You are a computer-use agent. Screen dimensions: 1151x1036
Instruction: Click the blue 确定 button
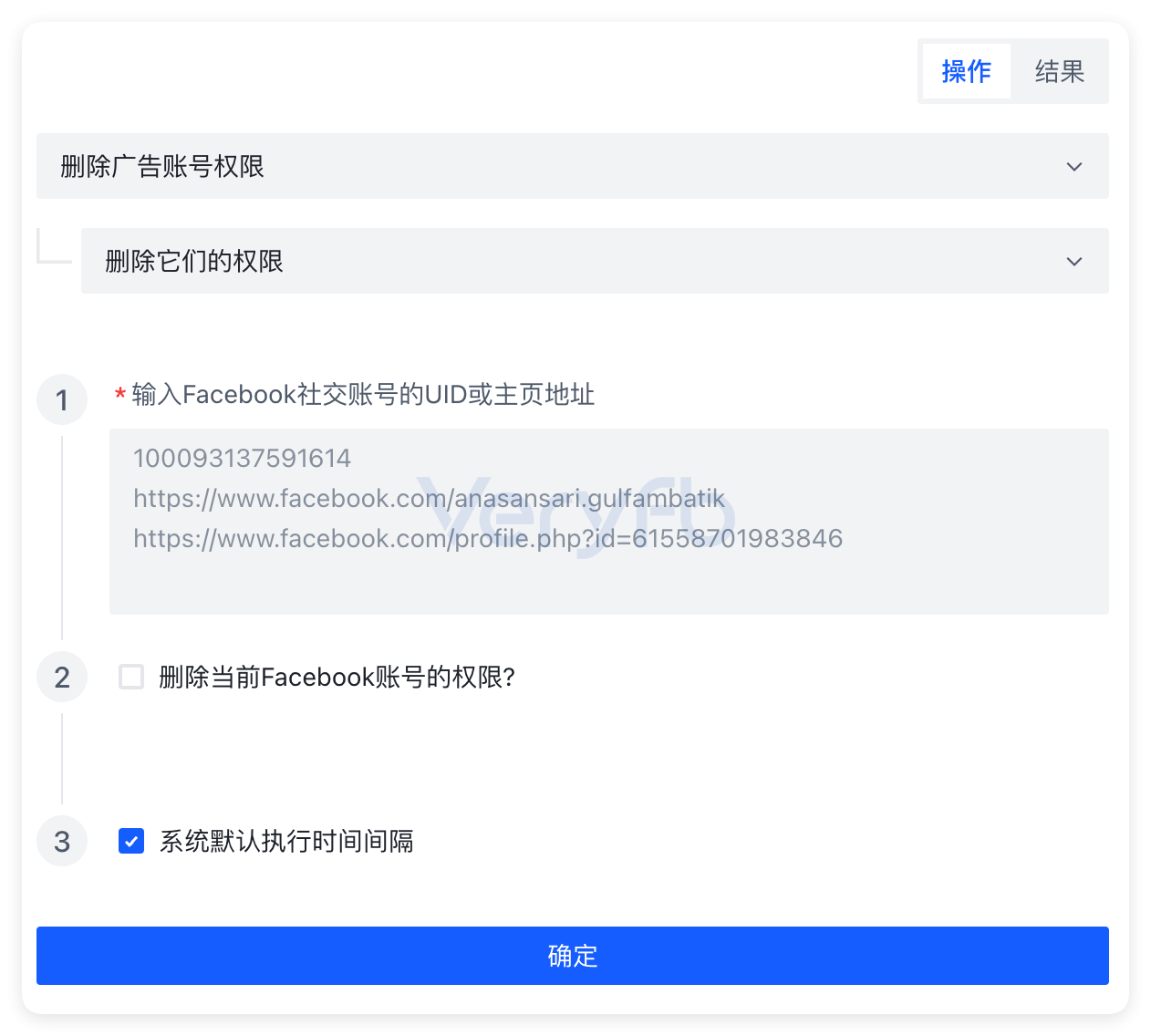tap(573, 956)
